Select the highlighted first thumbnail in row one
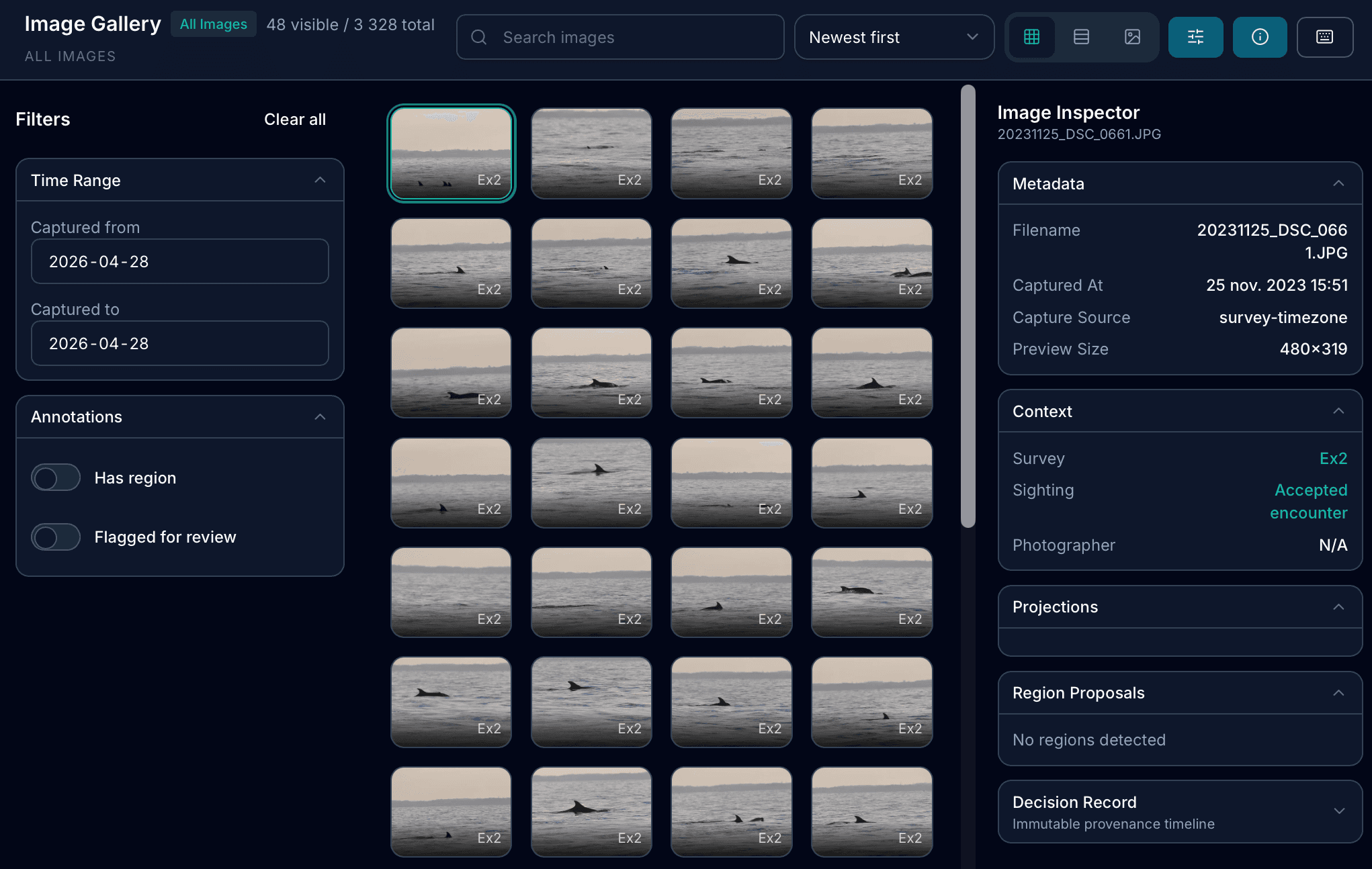Image resolution: width=1372 pixels, height=869 pixels. [x=451, y=153]
